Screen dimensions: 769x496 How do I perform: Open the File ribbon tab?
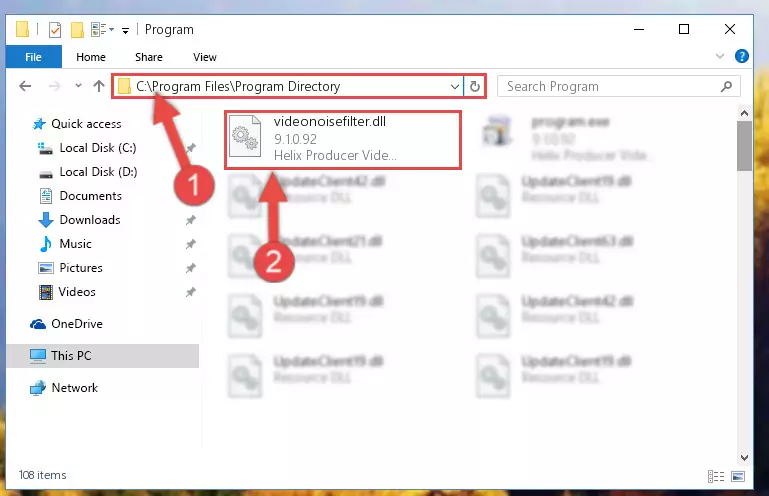pyautogui.click(x=33, y=57)
